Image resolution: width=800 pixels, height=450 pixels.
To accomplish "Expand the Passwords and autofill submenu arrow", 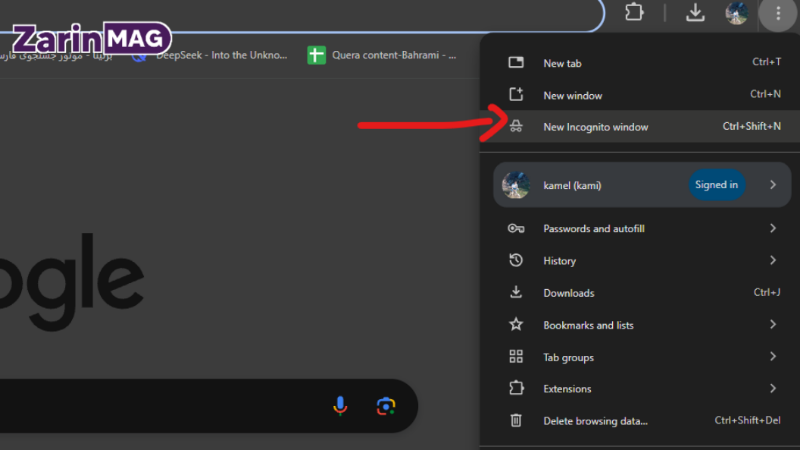I will [773, 228].
